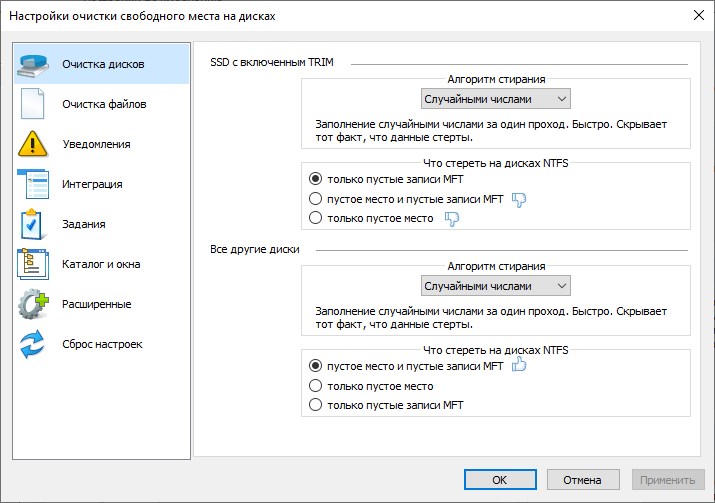715x503 pixels.
Task: Close the settings dialog window
Action: click(x=696, y=16)
